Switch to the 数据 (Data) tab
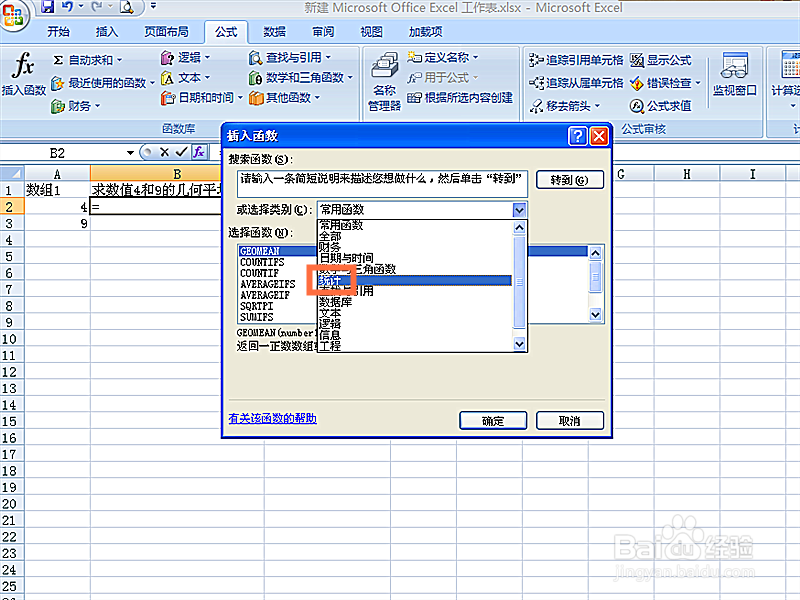This screenshot has height=600, width=800. pyautogui.click(x=274, y=32)
